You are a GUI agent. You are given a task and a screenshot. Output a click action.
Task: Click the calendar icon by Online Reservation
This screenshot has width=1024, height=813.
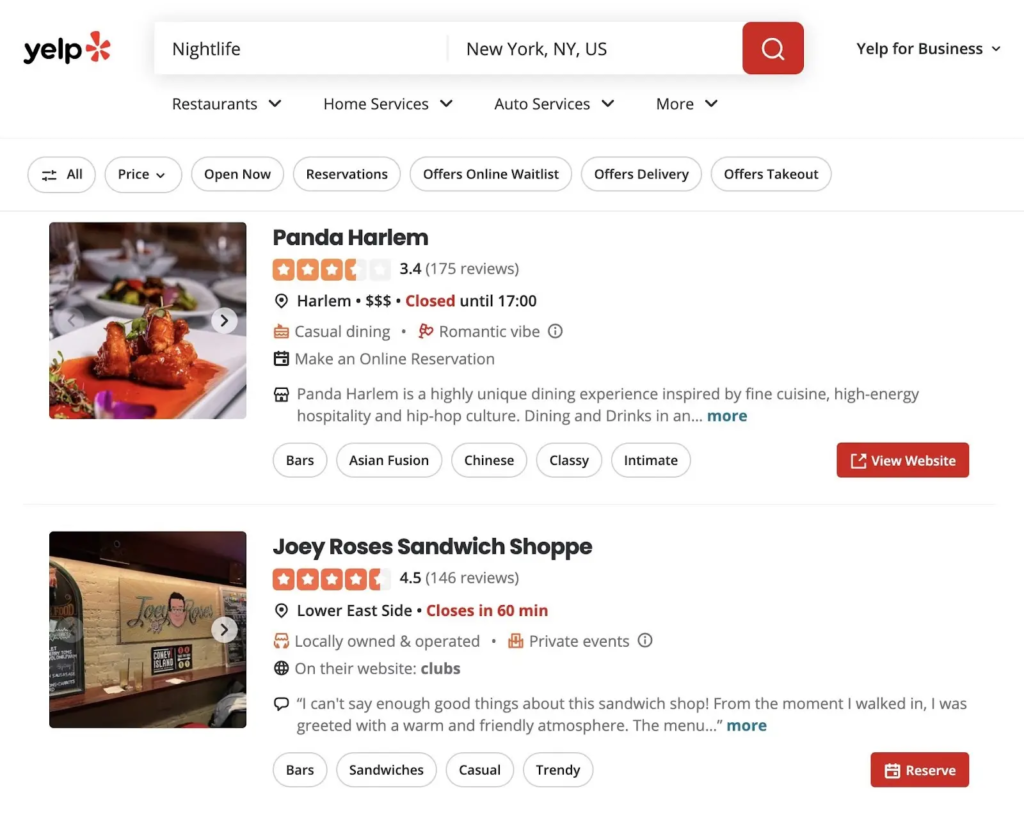coord(281,359)
